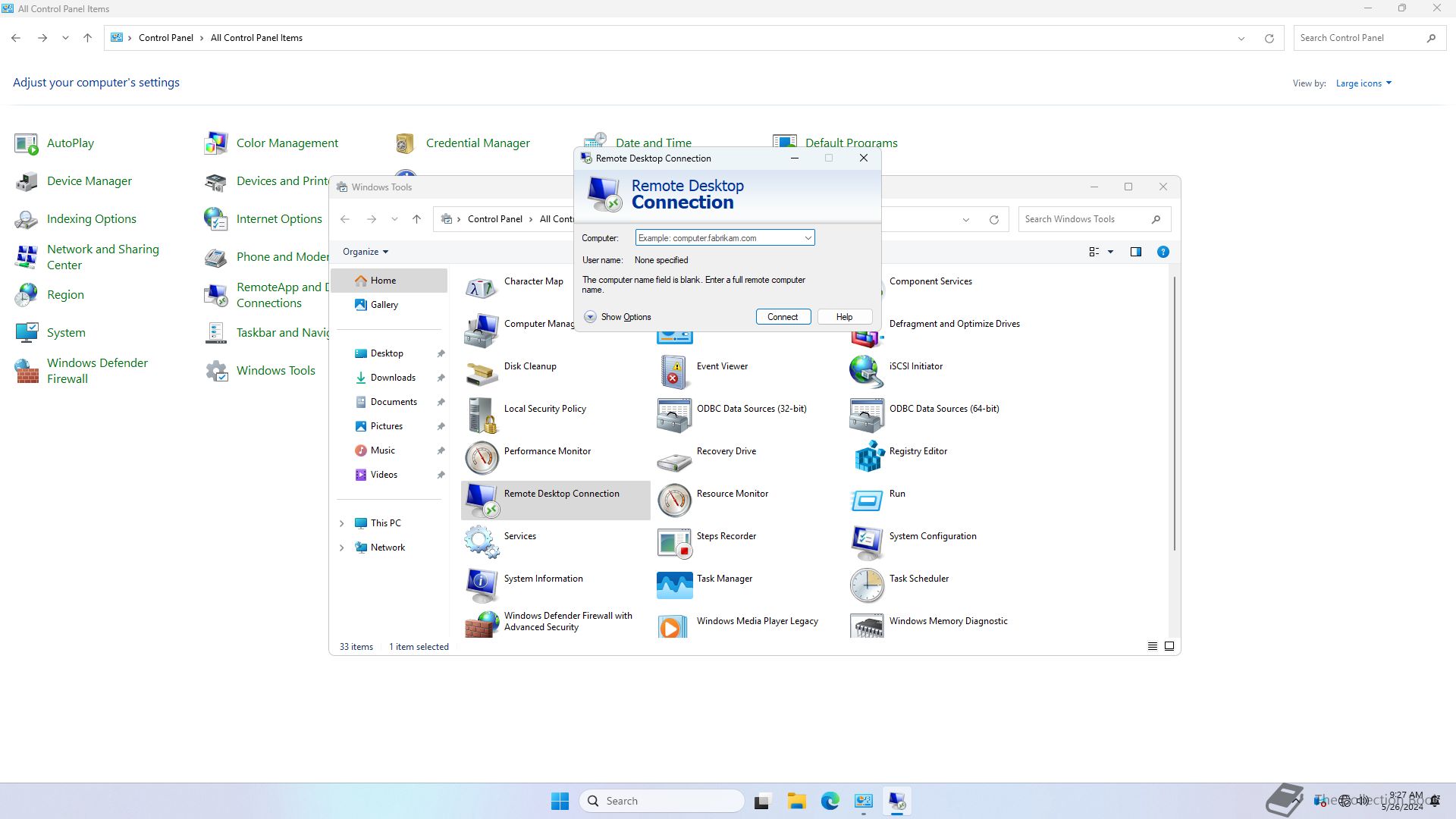Click the Computer name input field
Image resolution: width=1456 pixels, height=819 pixels.
(x=718, y=238)
